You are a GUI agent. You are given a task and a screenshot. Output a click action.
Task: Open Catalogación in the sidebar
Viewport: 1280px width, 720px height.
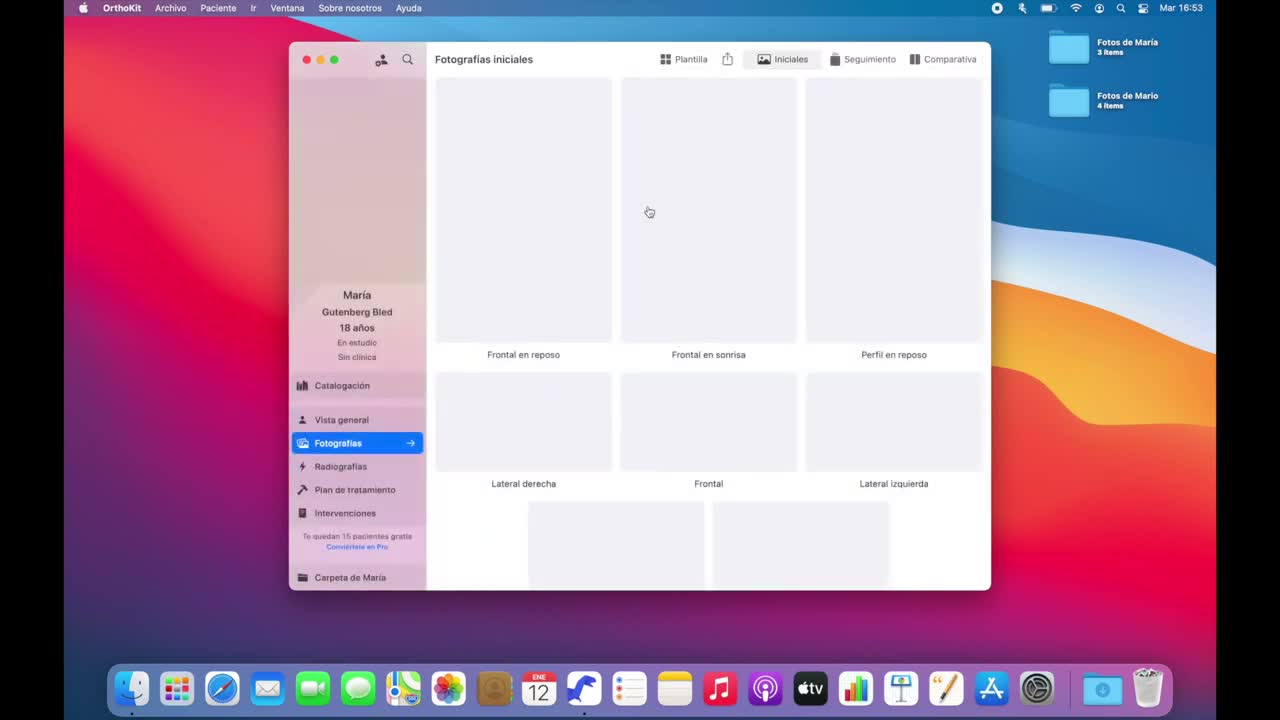coord(357,386)
